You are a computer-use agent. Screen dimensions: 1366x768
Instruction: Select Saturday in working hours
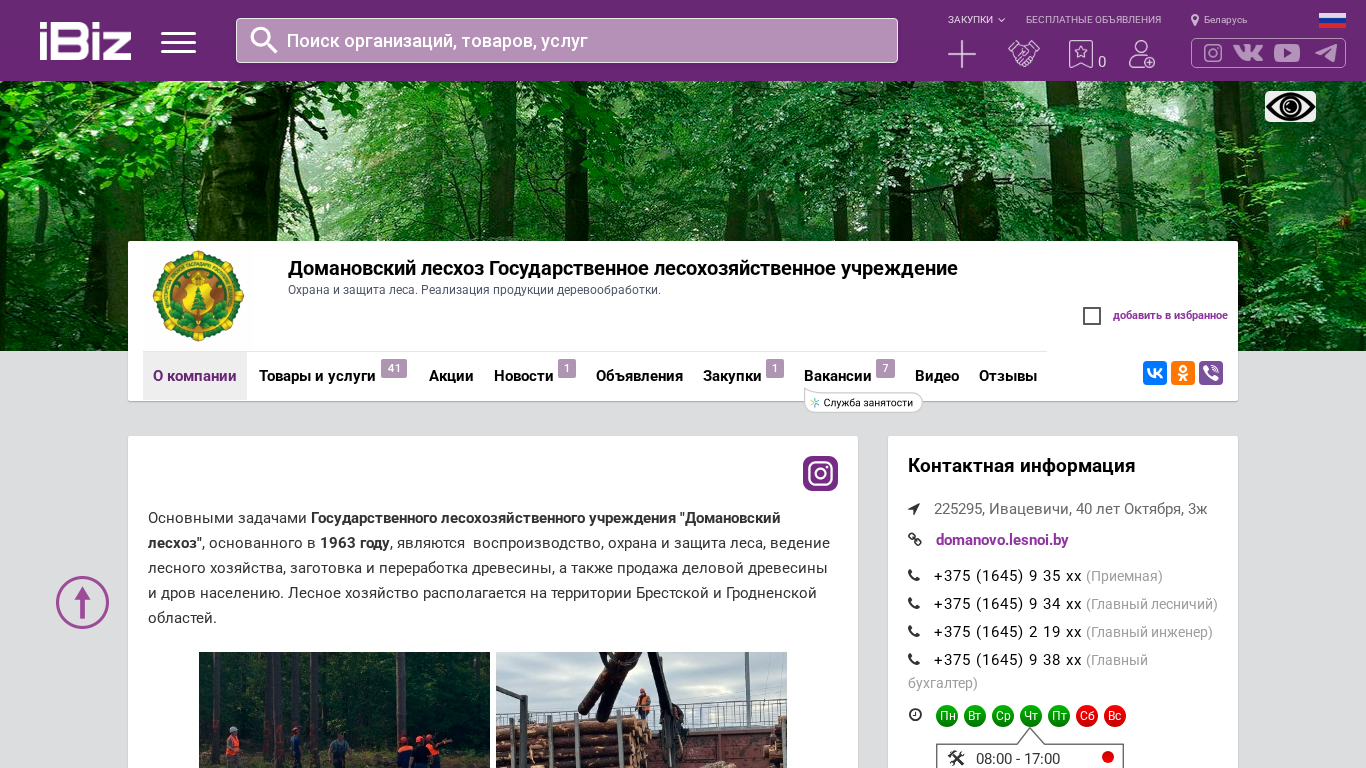(1087, 716)
